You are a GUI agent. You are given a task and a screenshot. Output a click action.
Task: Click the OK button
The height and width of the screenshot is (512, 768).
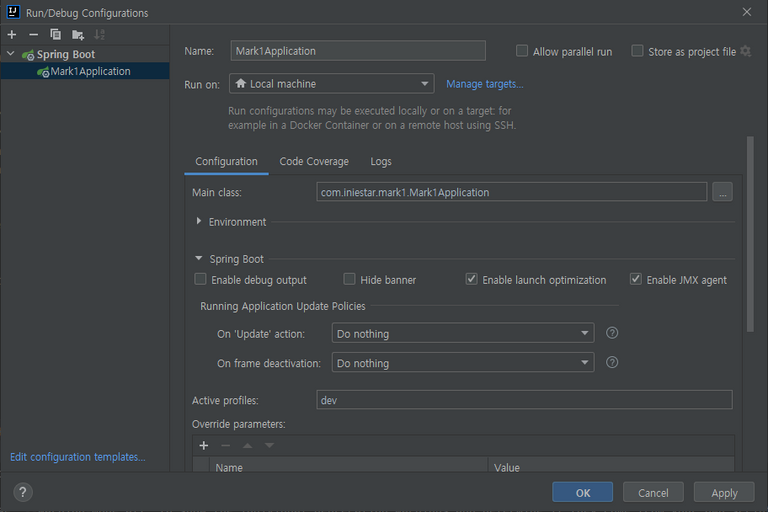[582, 492]
